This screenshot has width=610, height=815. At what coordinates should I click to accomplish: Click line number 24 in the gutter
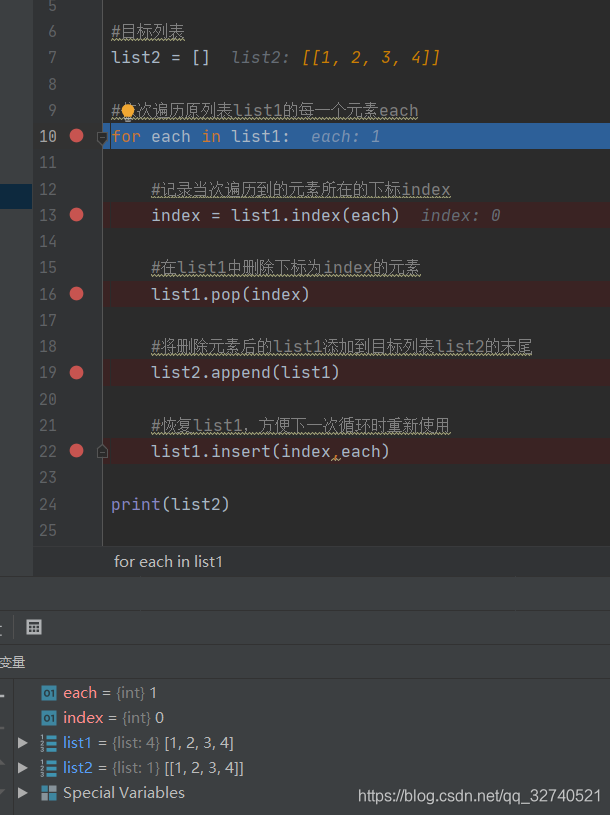48,504
